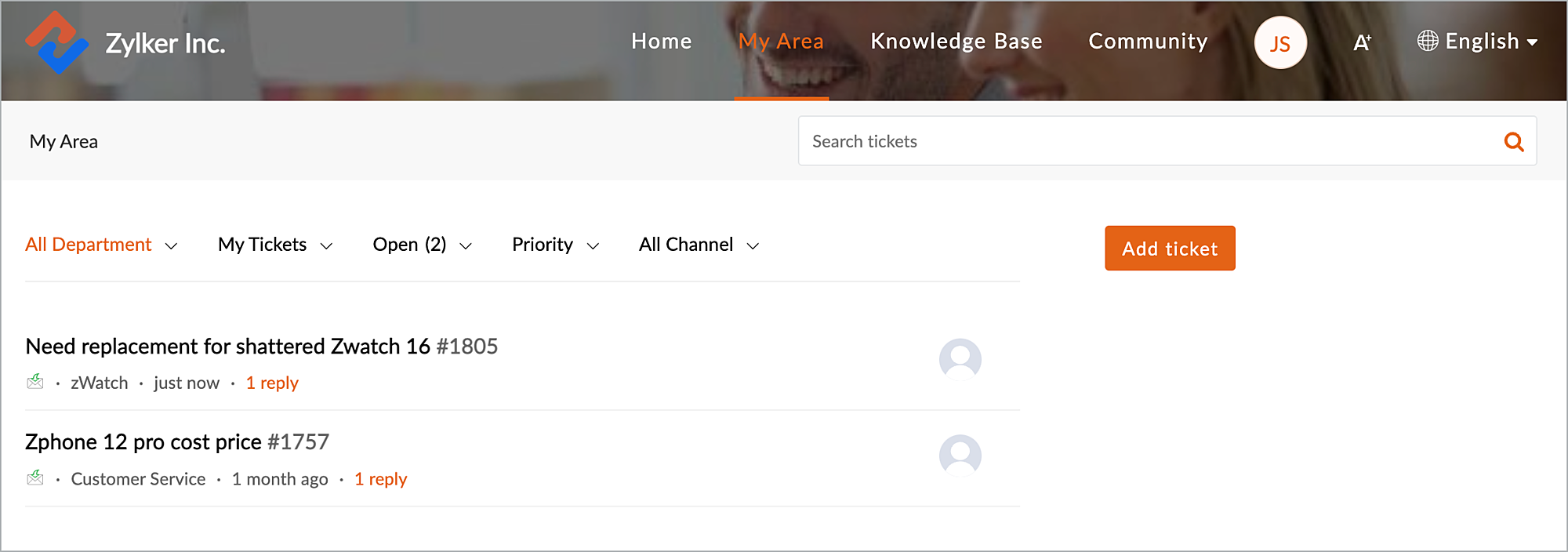
Task: Open the JS user profile avatar
Action: point(1280,43)
